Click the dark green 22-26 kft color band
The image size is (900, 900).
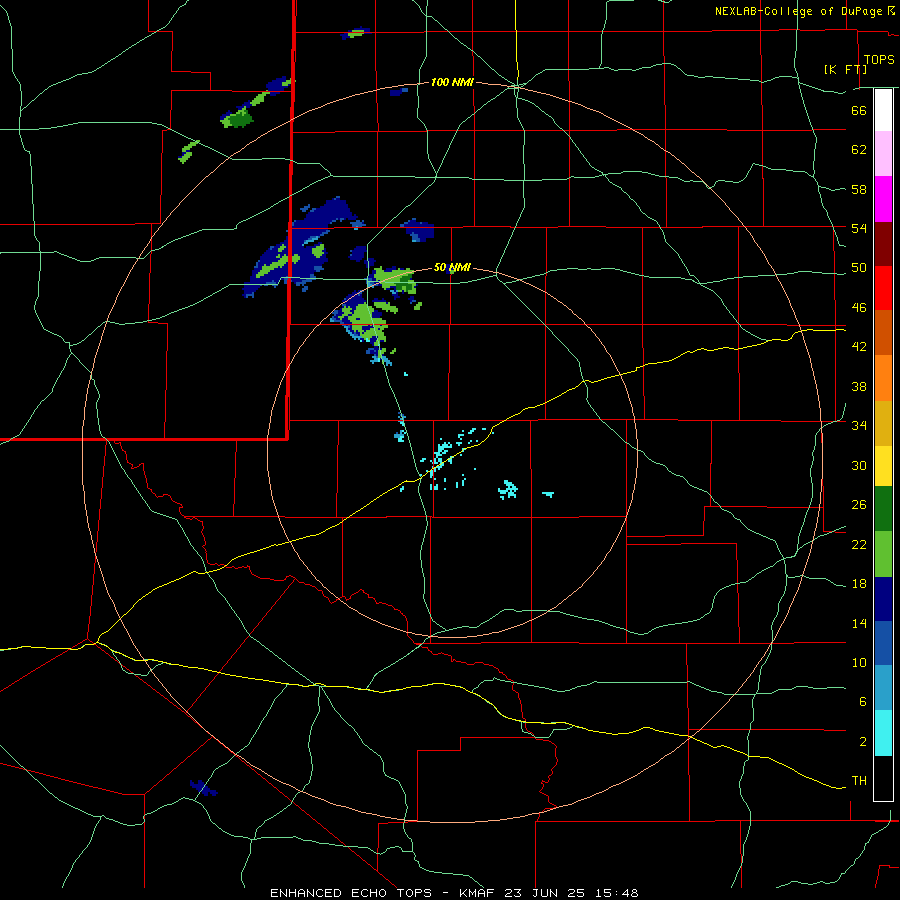883,509
